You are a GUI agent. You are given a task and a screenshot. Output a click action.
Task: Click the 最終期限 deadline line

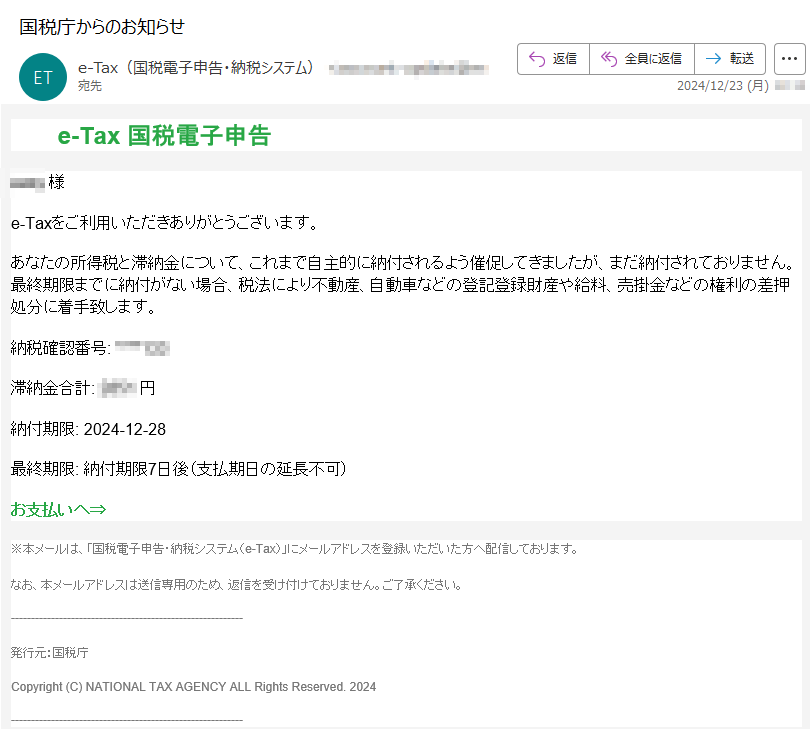tap(179, 469)
